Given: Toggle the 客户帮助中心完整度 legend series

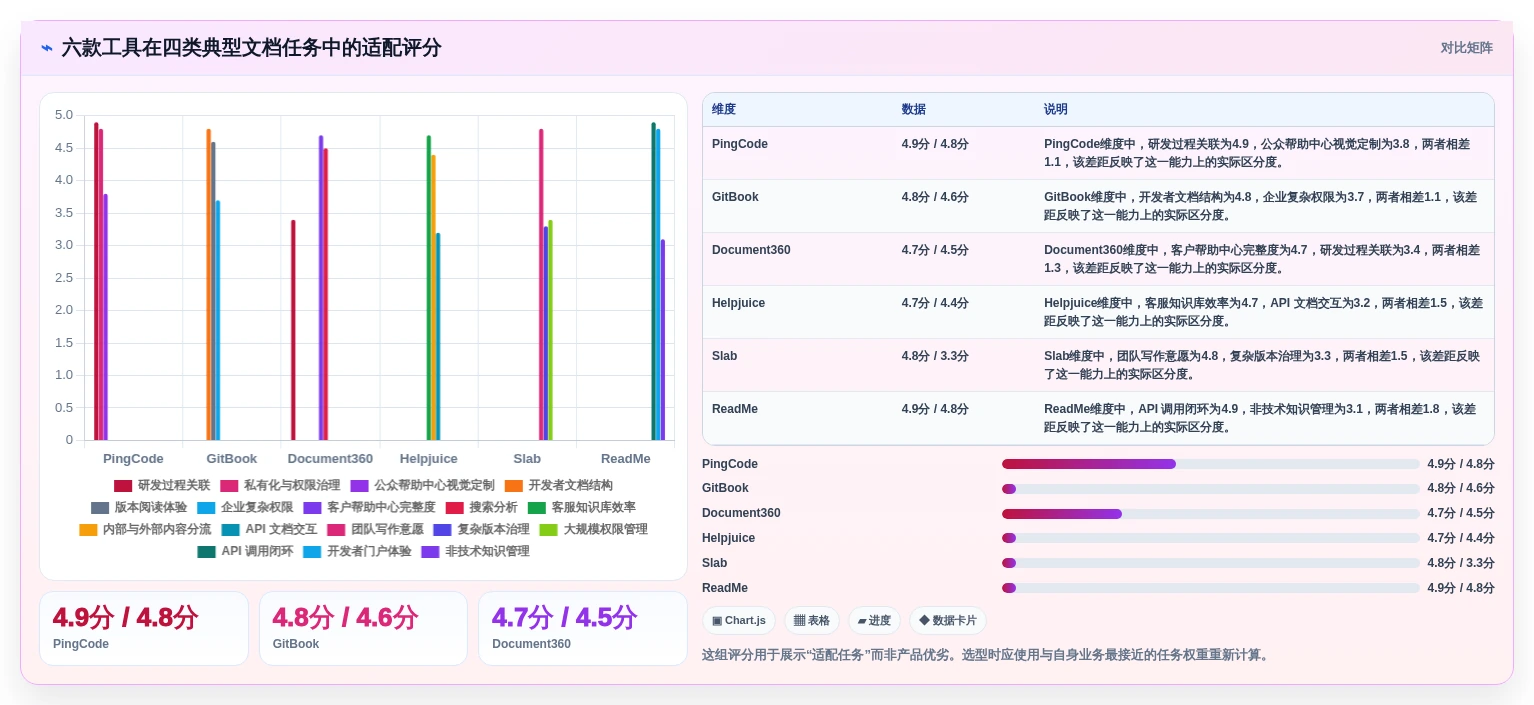Looking at the screenshot, I should [369, 507].
